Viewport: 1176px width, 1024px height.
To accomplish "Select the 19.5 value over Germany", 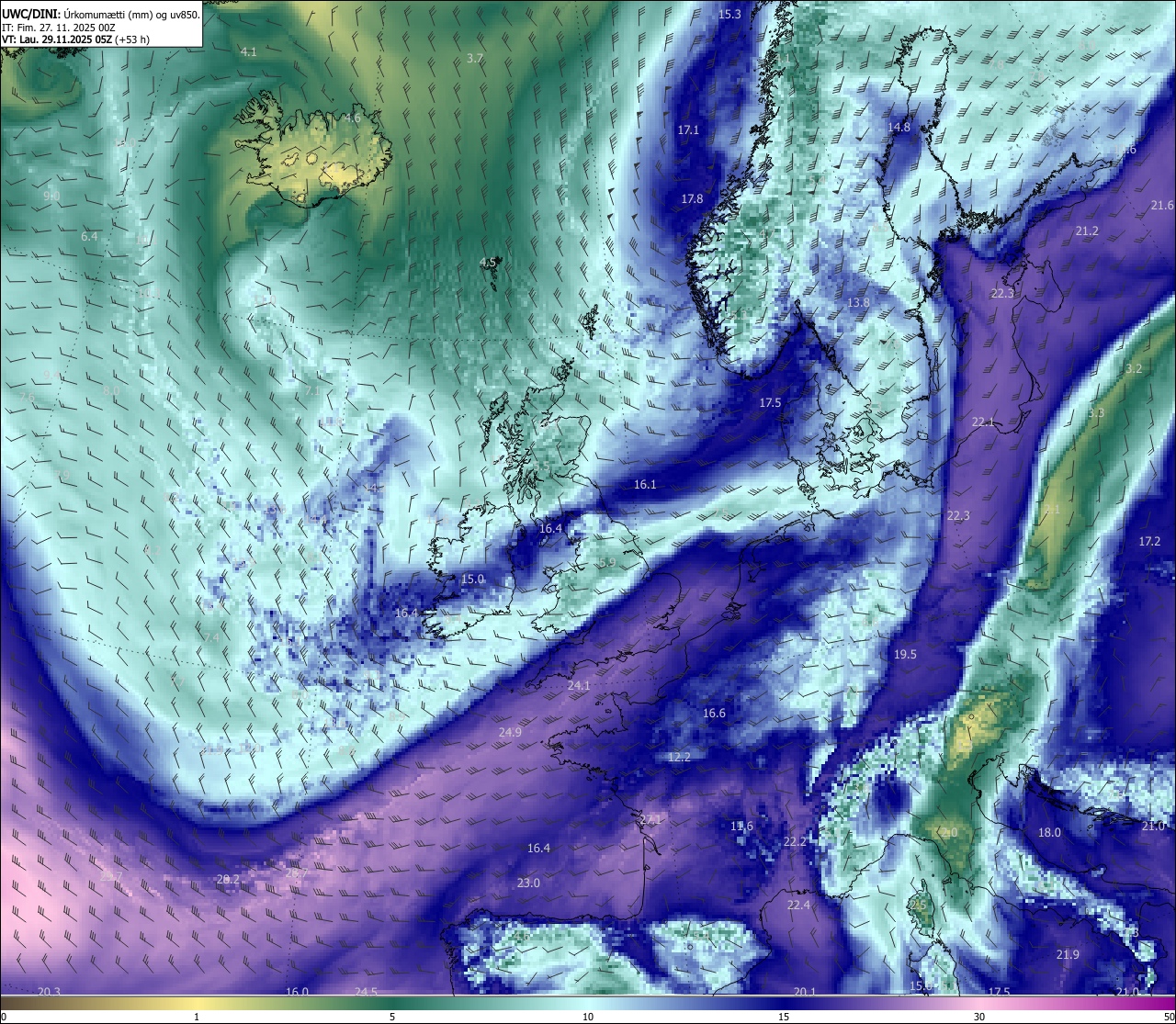I will [905, 655].
